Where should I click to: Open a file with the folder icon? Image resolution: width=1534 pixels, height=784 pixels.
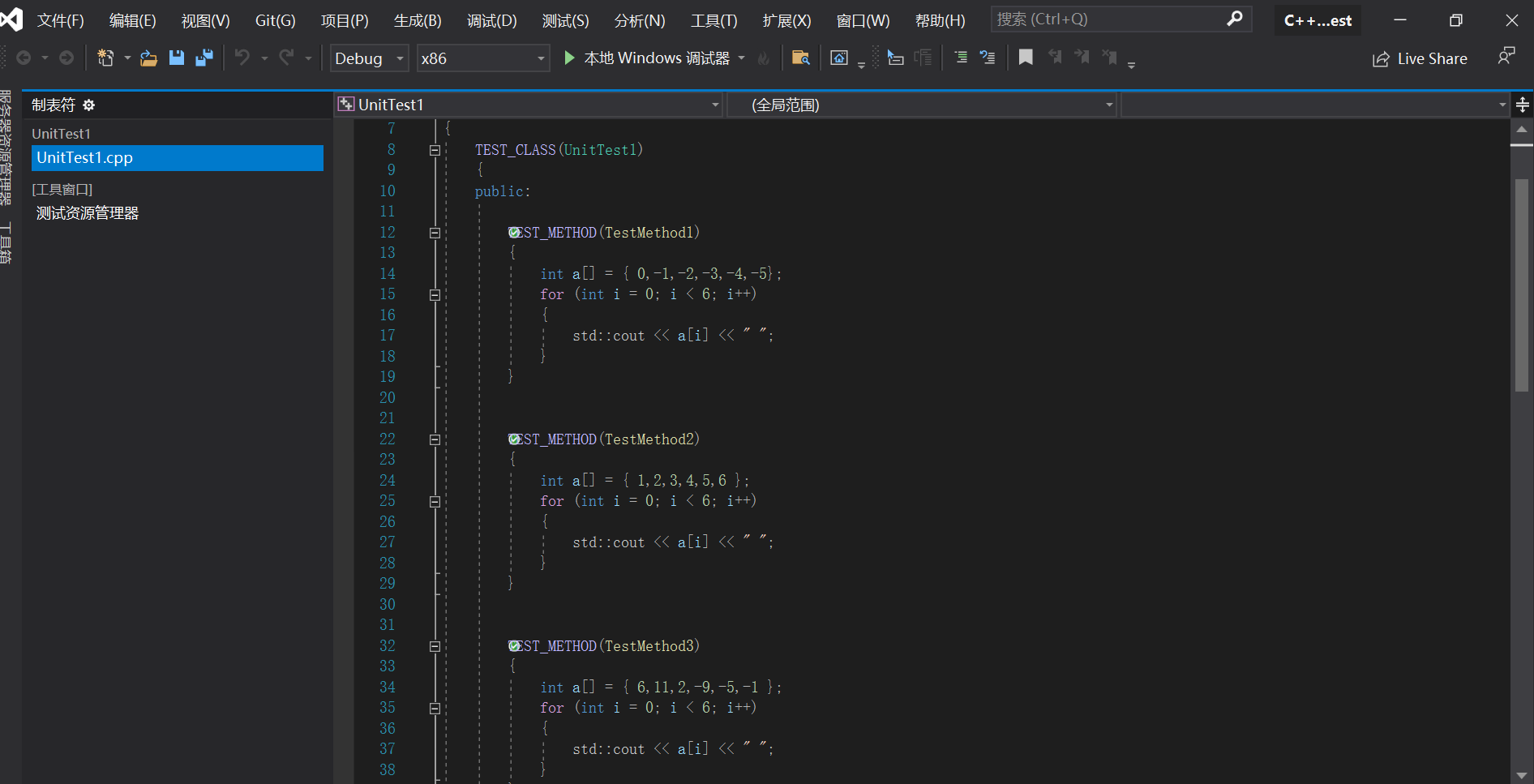click(148, 58)
